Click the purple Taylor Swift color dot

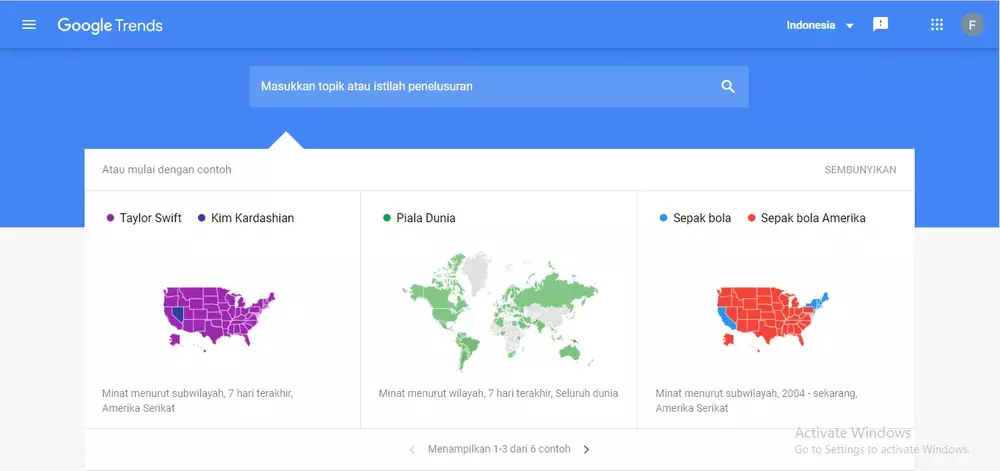coord(110,218)
